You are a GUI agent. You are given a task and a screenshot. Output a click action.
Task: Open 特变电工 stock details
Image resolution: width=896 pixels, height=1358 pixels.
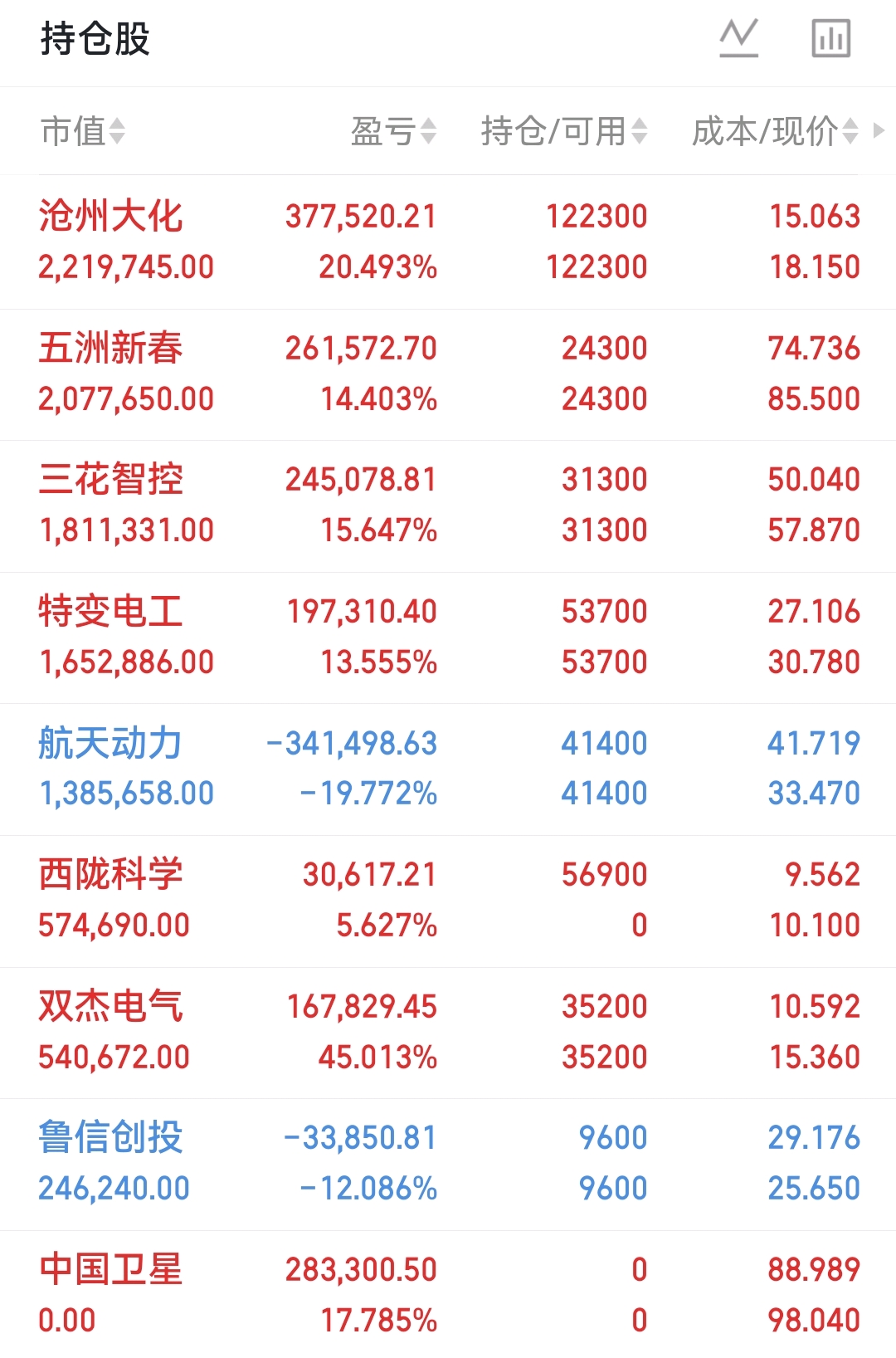coord(448,637)
